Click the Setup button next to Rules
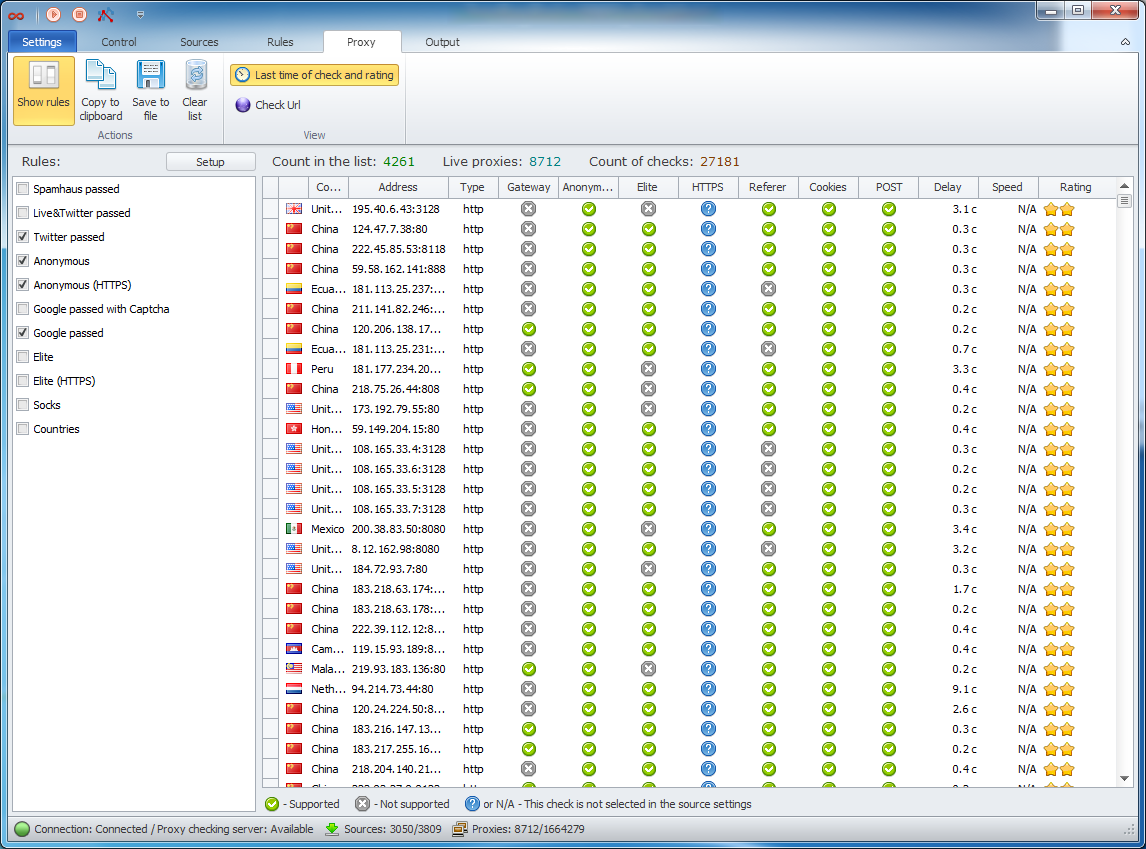This screenshot has width=1146, height=849. coord(210,162)
